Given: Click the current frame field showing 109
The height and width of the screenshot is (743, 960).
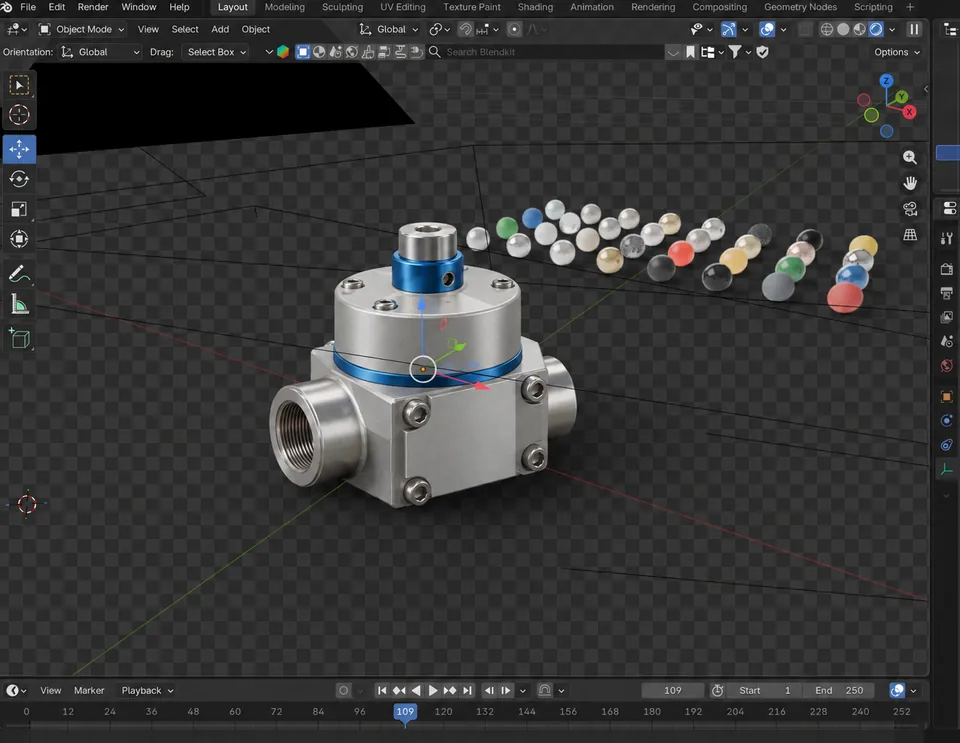Looking at the screenshot, I should [x=672, y=690].
